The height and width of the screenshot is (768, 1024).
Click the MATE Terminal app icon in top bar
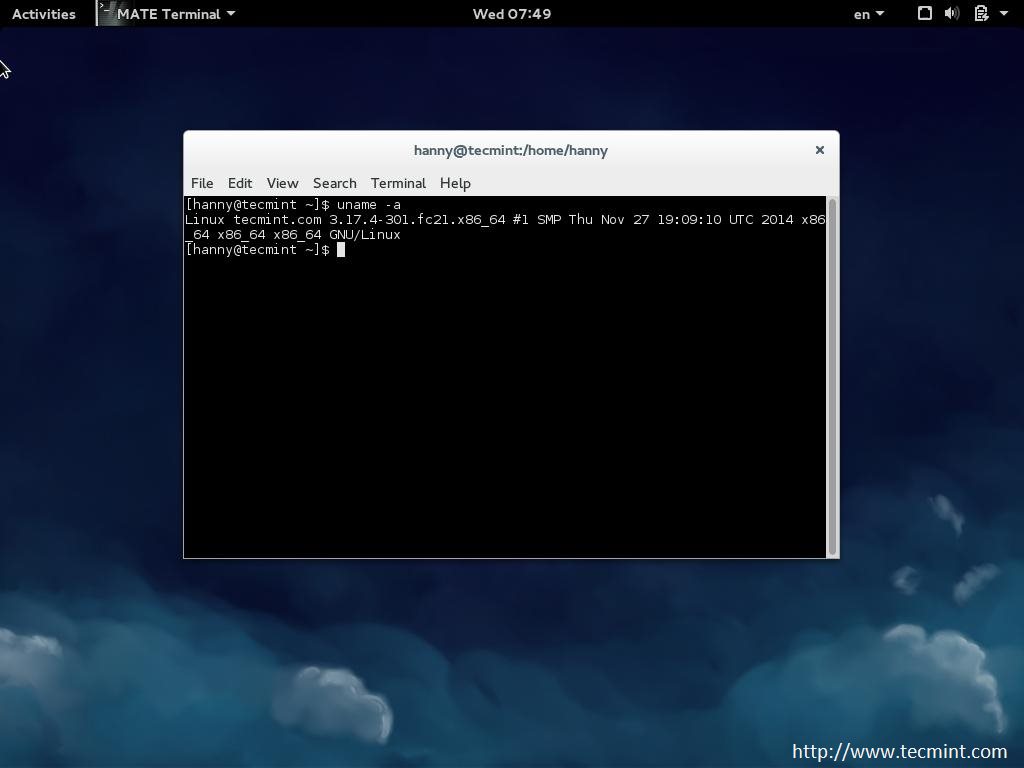click(106, 13)
